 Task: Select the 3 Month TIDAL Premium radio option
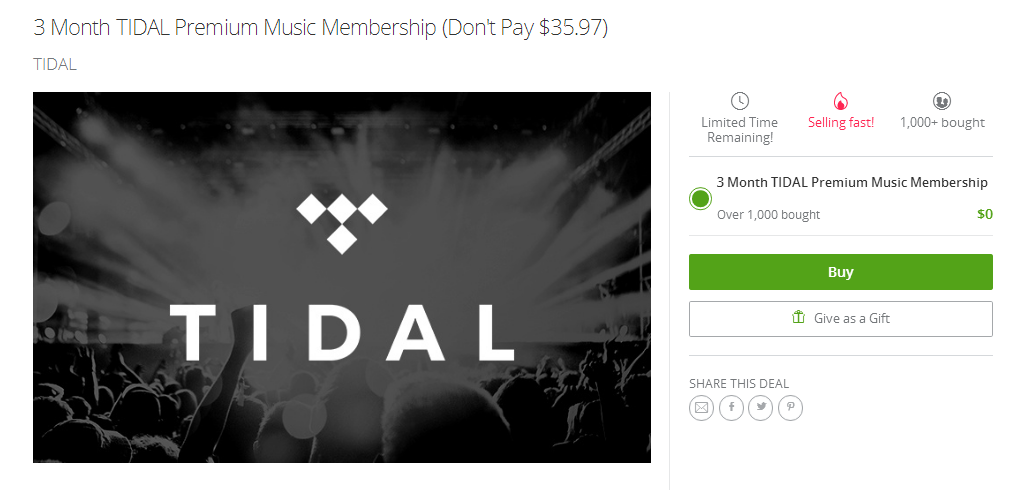pos(700,198)
